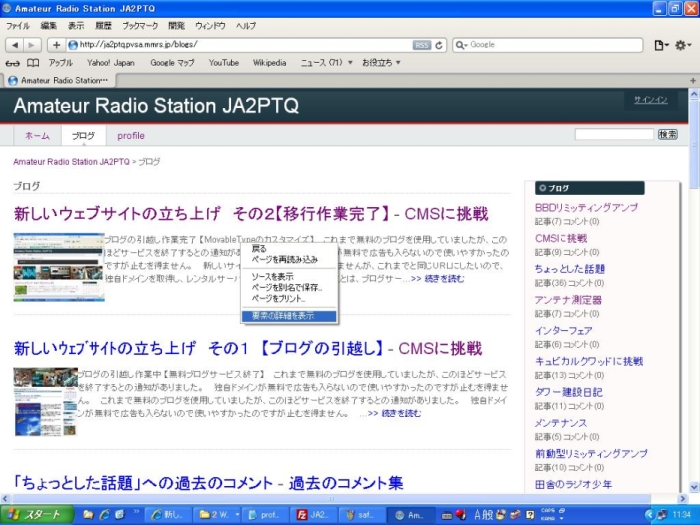
Task: Open the 表示 menu
Action: tap(76, 26)
